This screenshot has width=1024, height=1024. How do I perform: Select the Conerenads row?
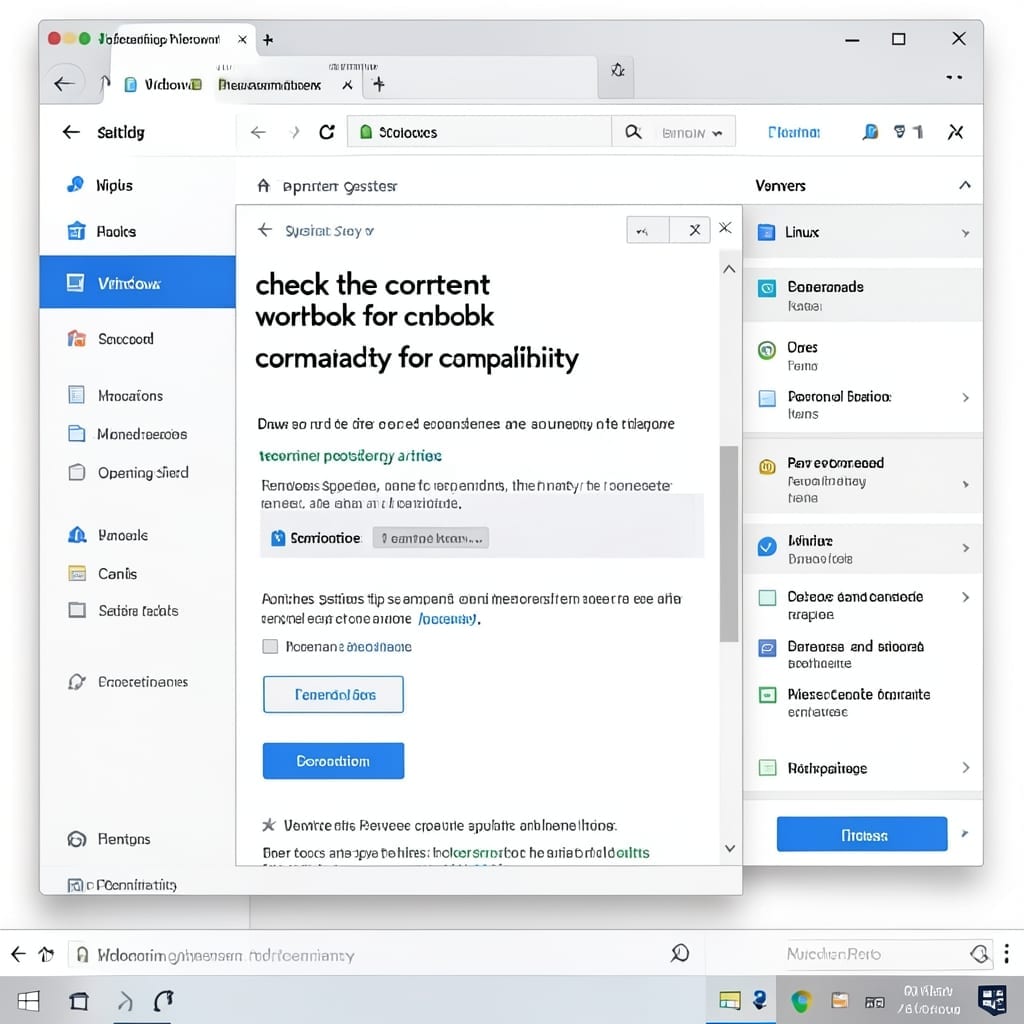tap(862, 295)
